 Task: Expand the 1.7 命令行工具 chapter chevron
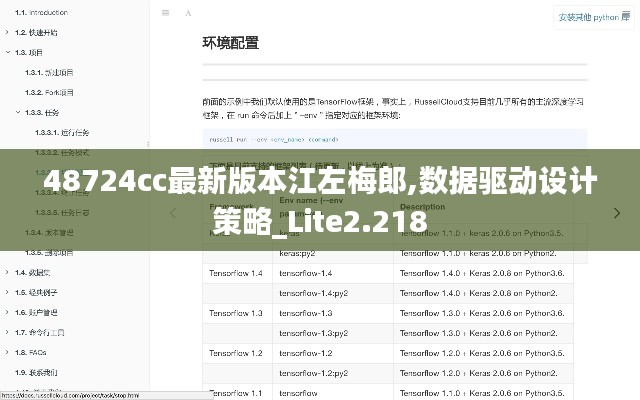[x=7, y=332]
